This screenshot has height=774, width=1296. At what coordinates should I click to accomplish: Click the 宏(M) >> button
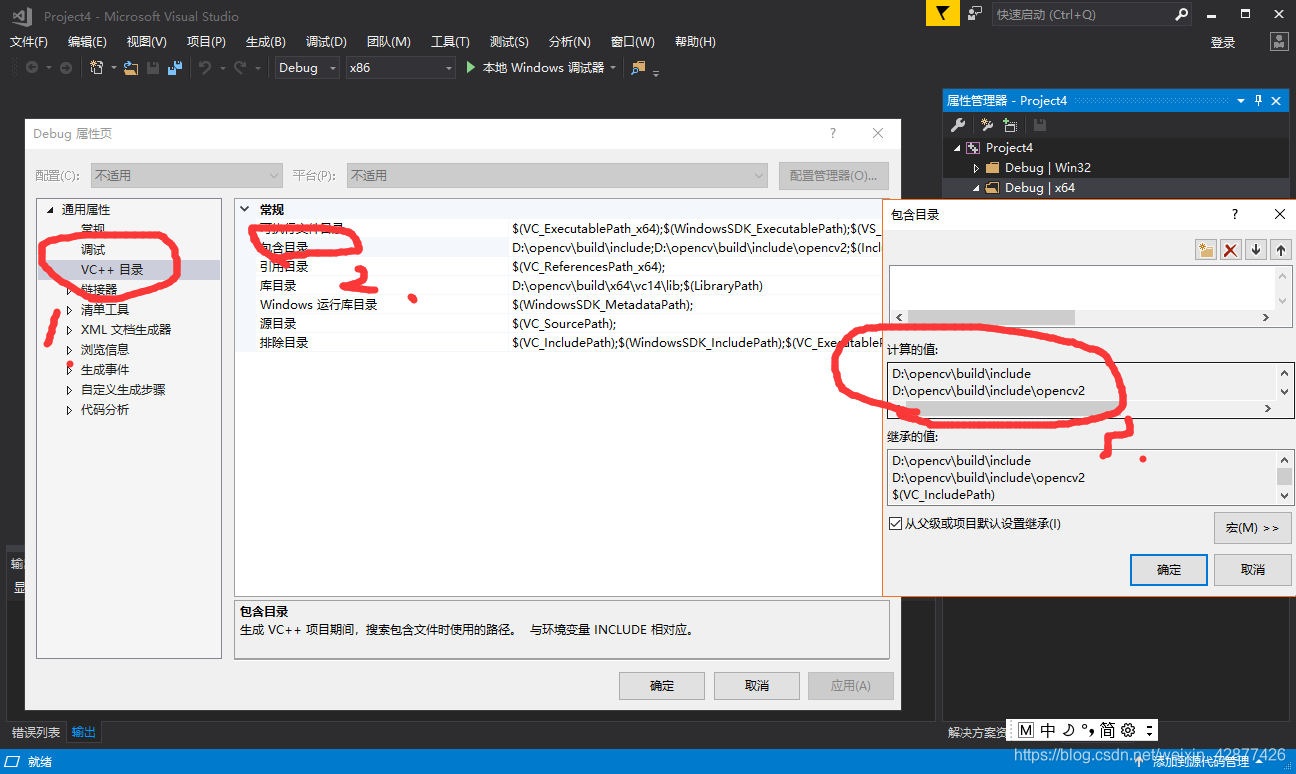tap(1253, 528)
